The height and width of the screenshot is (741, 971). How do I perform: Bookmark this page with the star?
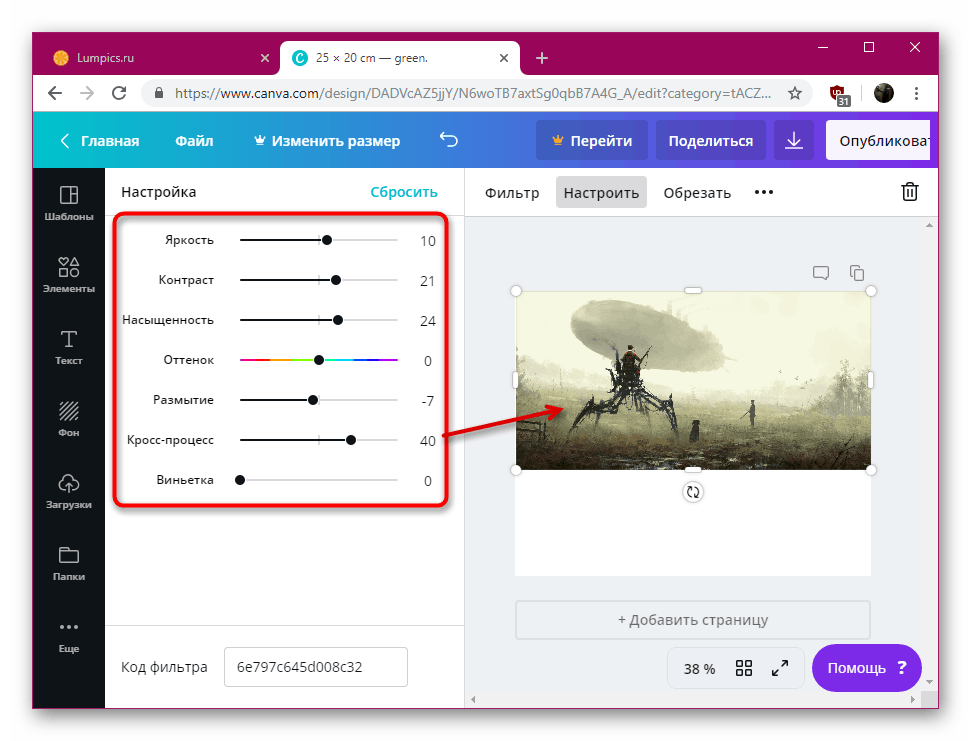pos(795,93)
